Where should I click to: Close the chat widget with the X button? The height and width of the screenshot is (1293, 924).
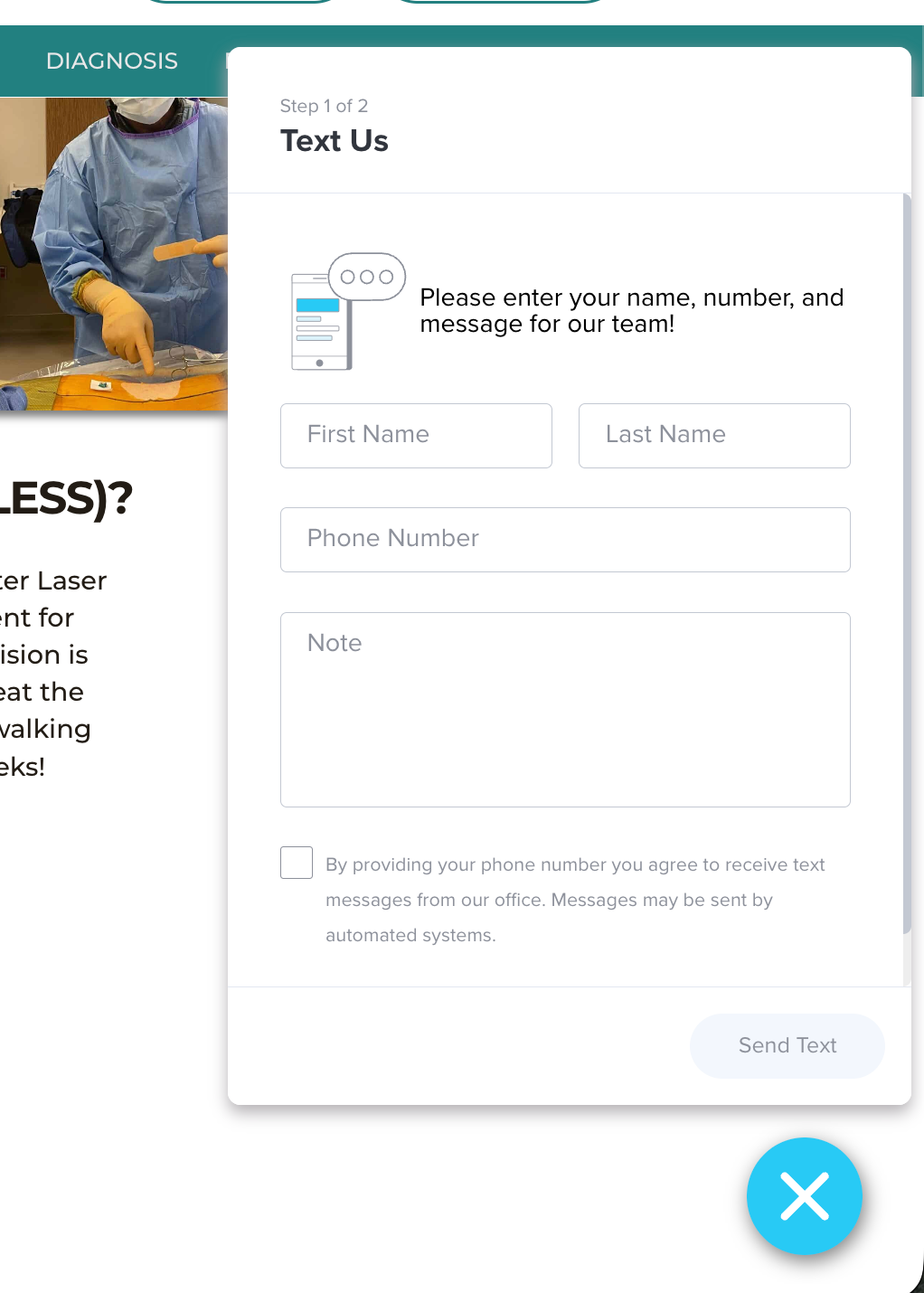coord(804,1195)
